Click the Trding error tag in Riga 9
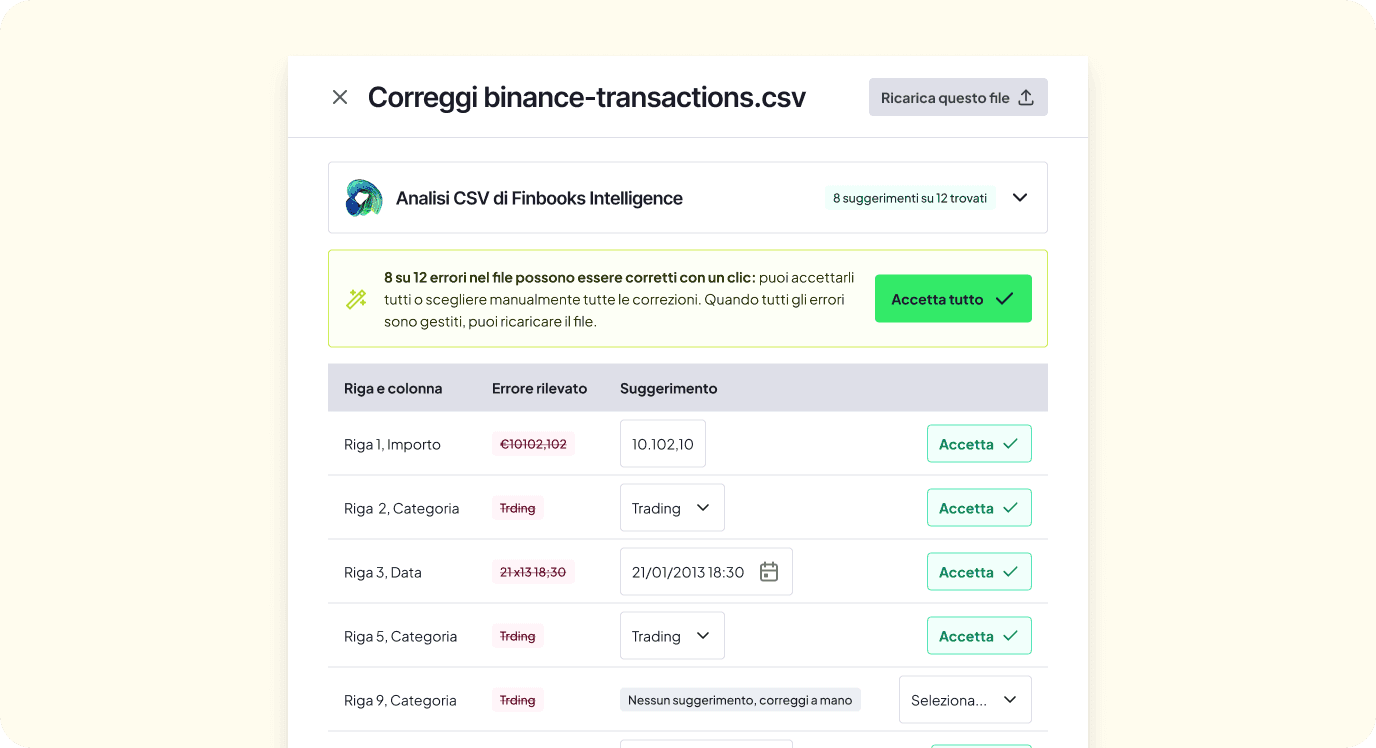The width and height of the screenshot is (1376, 748). pyautogui.click(x=518, y=700)
